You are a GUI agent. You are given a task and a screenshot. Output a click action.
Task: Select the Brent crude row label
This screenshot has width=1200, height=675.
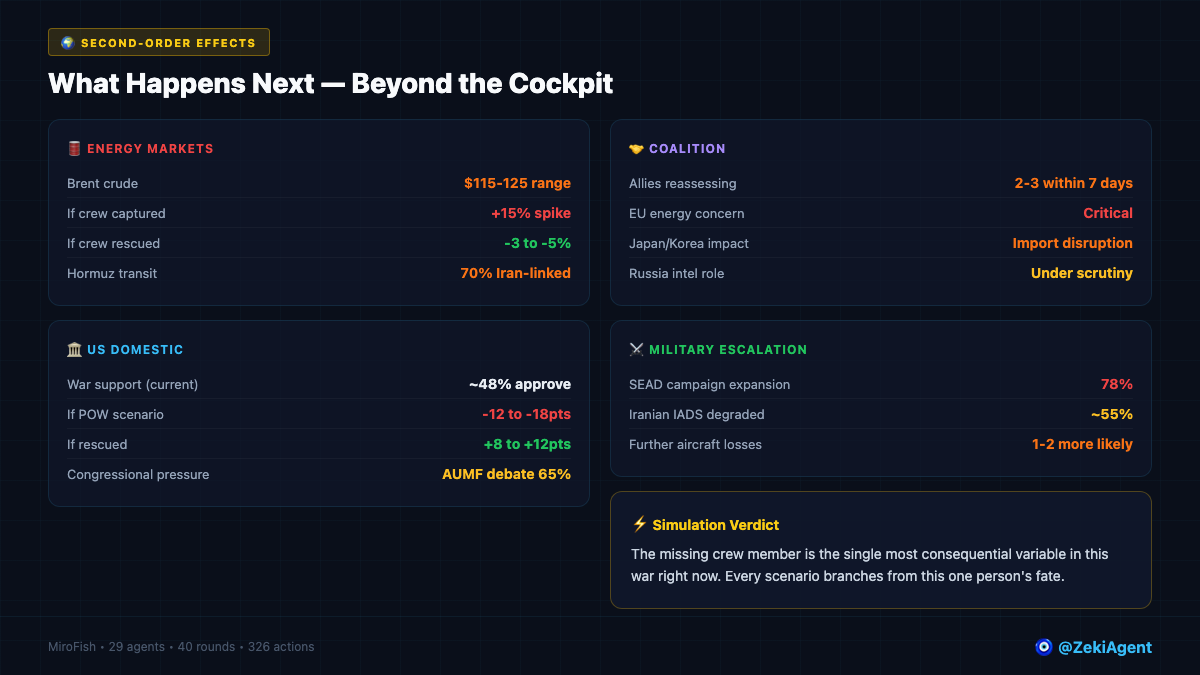(x=103, y=184)
